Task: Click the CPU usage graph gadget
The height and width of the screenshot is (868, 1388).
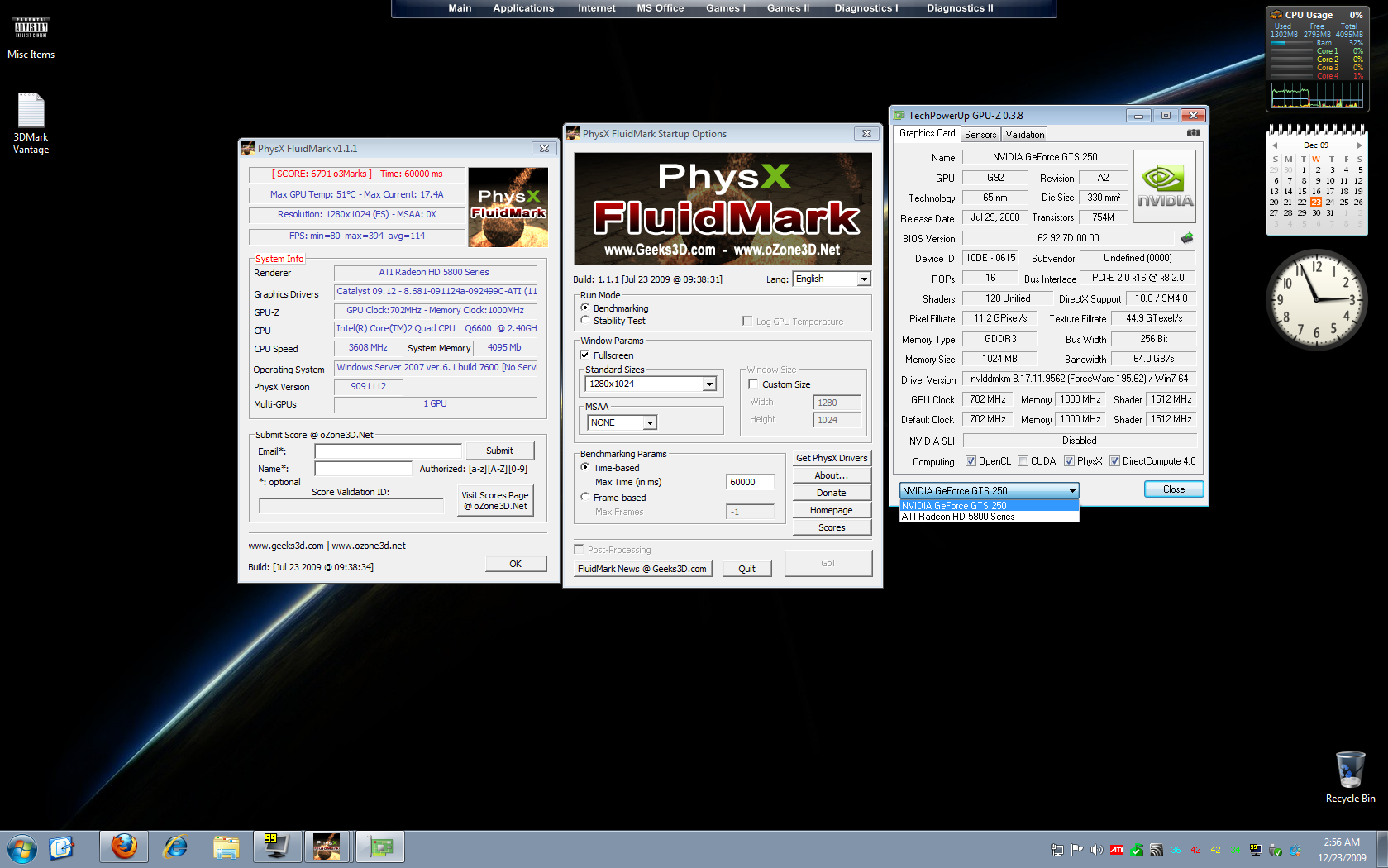Action: tap(1316, 96)
